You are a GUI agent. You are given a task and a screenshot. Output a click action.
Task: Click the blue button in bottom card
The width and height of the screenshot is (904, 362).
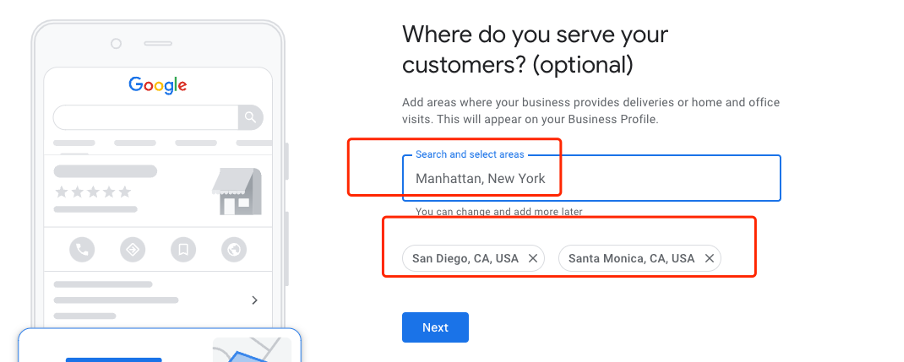pyautogui.click(x=114, y=360)
